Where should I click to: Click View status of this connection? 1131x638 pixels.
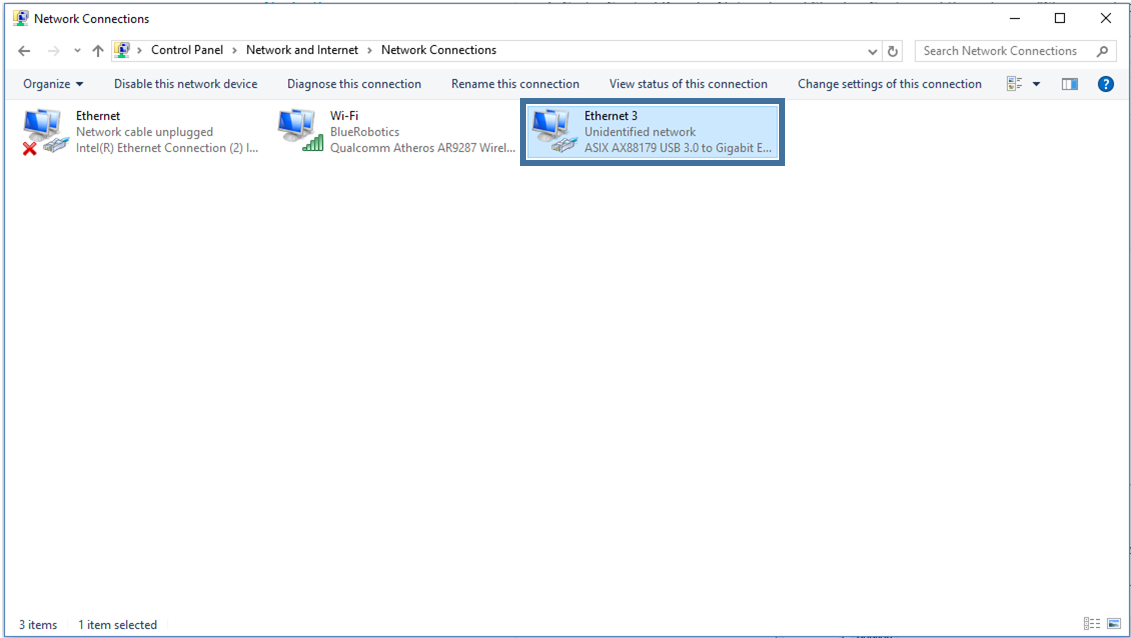pyautogui.click(x=688, y=84)
